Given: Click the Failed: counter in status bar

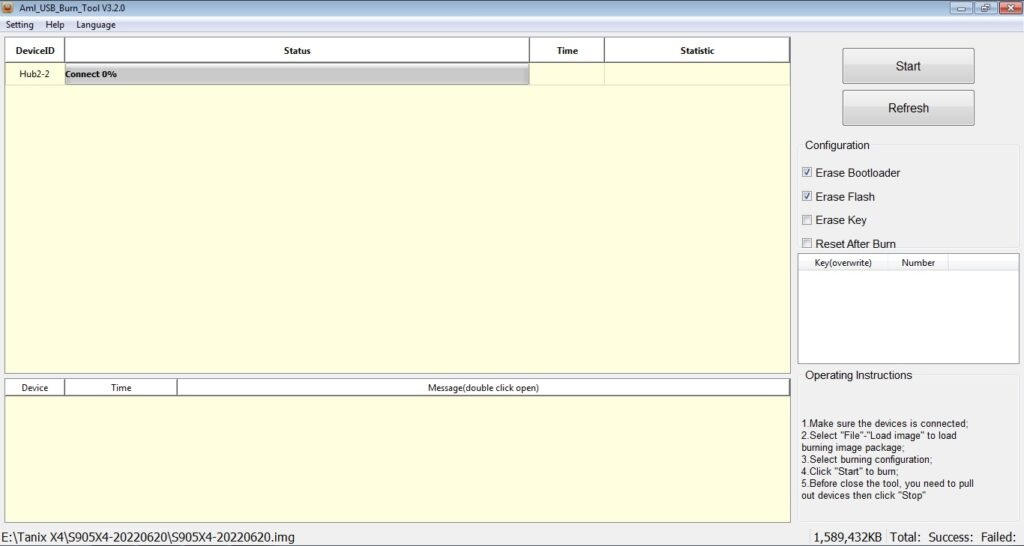Looking at the screenshot, I should (x=999, y=538).
